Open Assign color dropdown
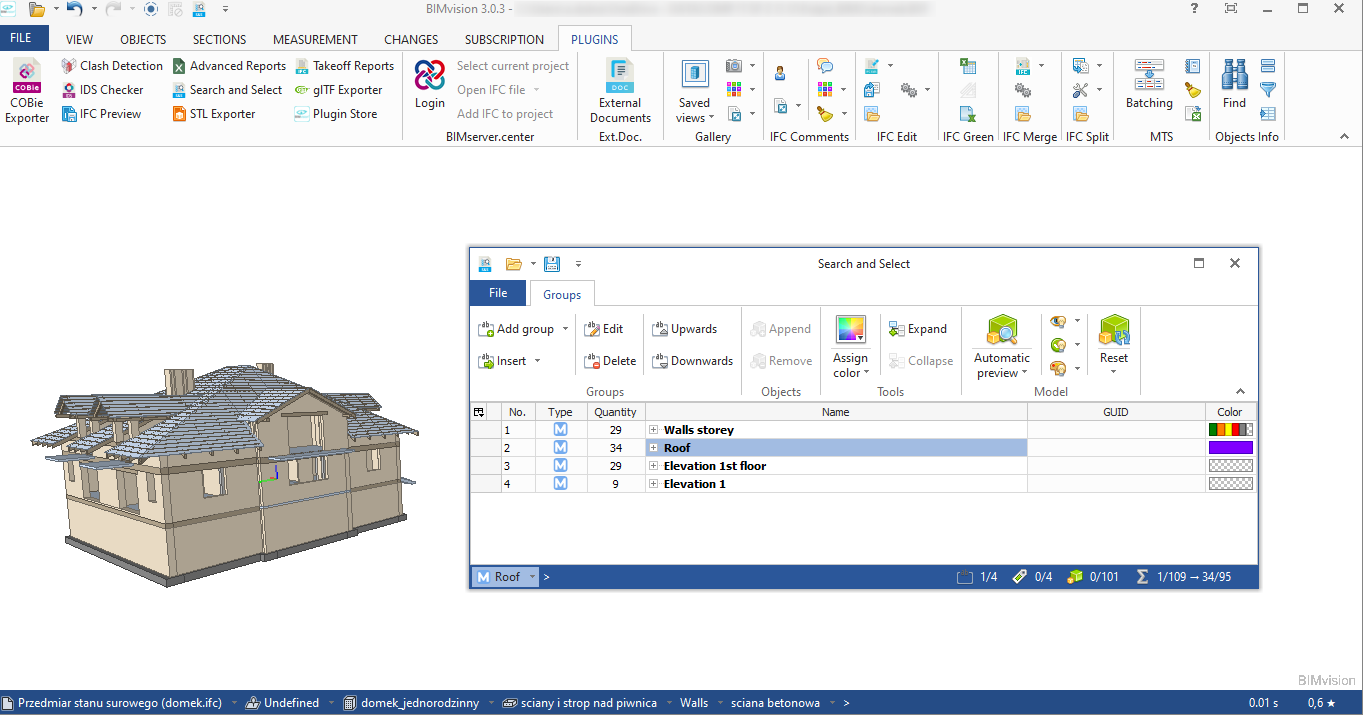The width and height of the screenshot is (1363, 715). [850, 366]
